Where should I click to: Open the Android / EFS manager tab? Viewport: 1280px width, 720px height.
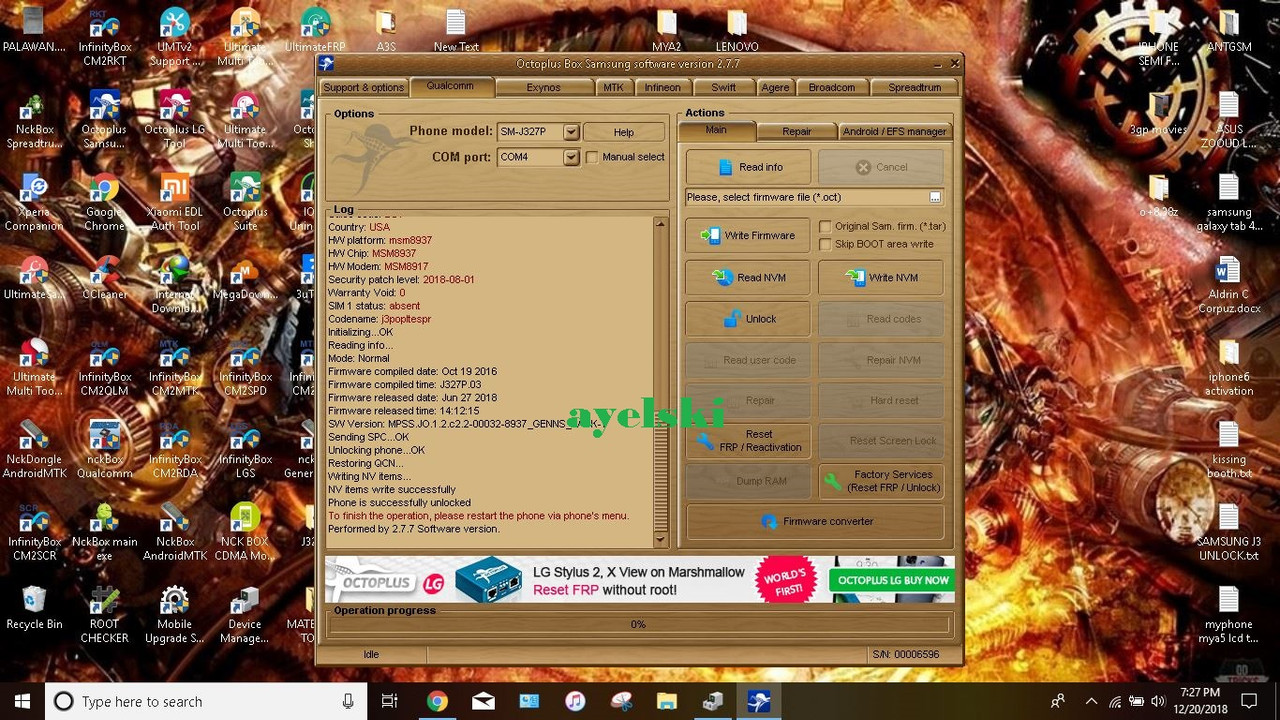click(x=893, y=131)
